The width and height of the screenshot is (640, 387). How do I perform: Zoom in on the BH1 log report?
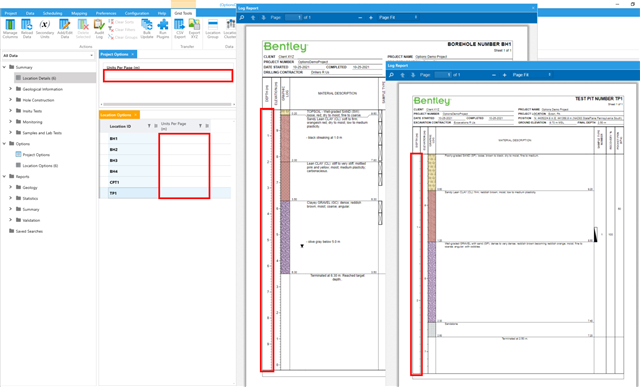(371, 18)
